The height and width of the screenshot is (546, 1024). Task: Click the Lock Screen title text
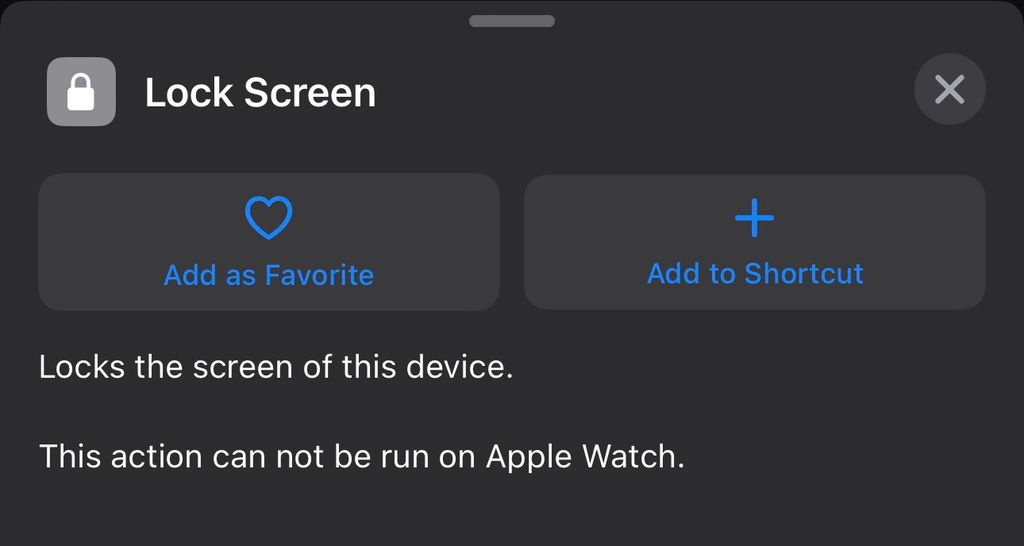pyautogui.click(x=260, y=92)
